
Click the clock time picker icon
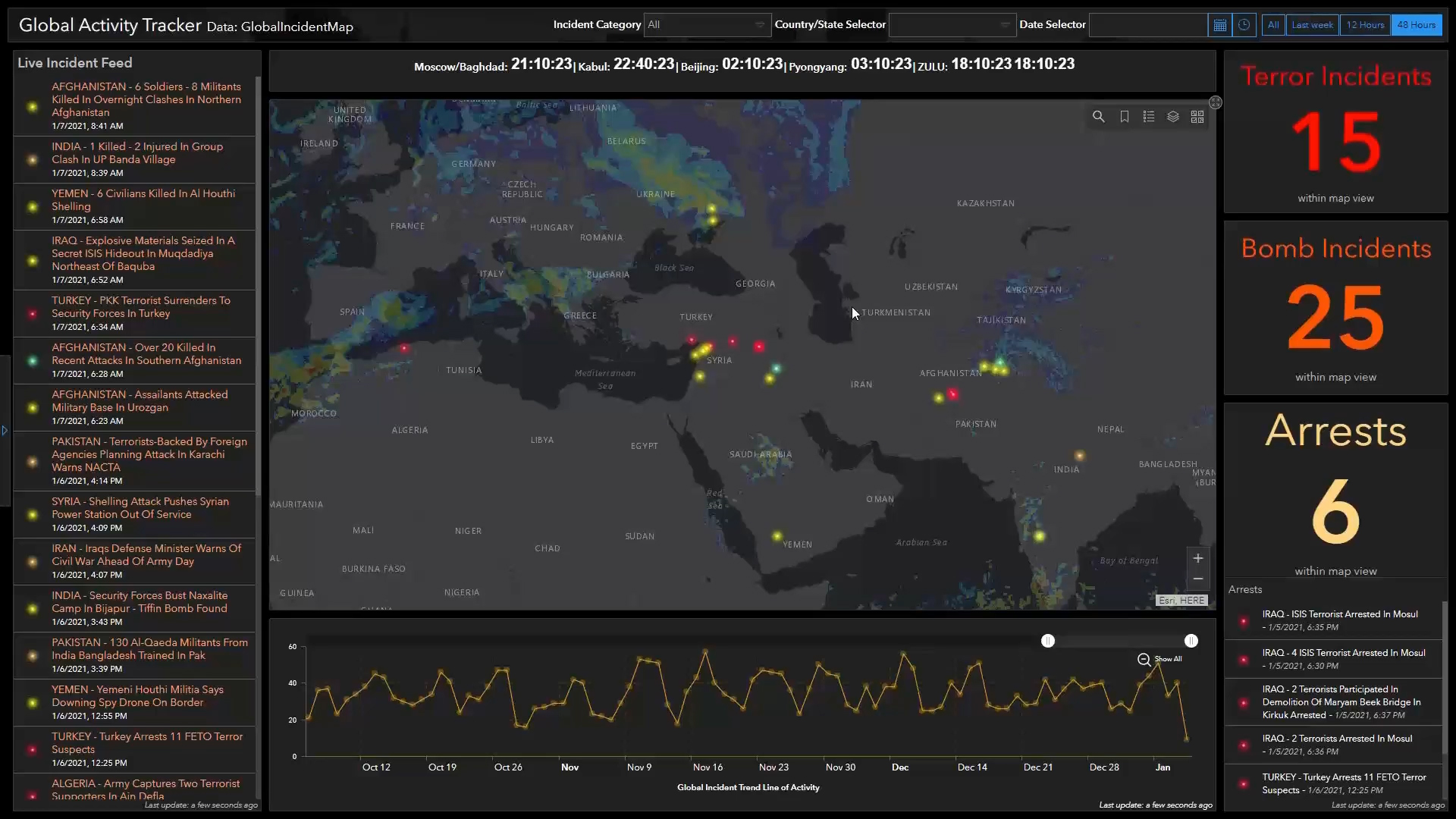1244,25
